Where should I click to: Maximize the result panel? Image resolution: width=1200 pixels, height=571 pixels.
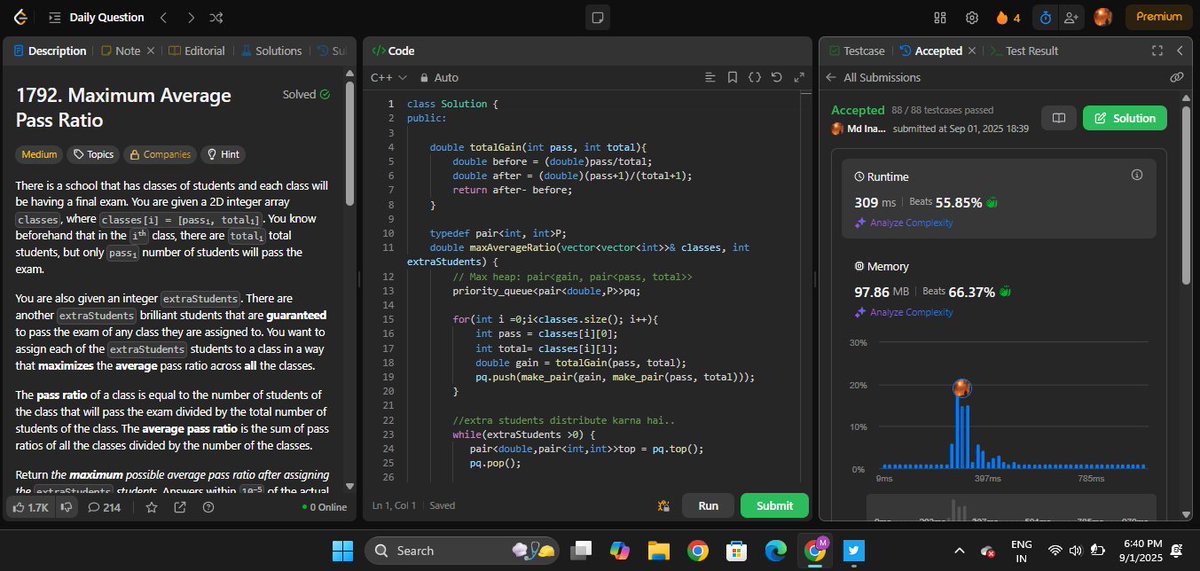1157,50
